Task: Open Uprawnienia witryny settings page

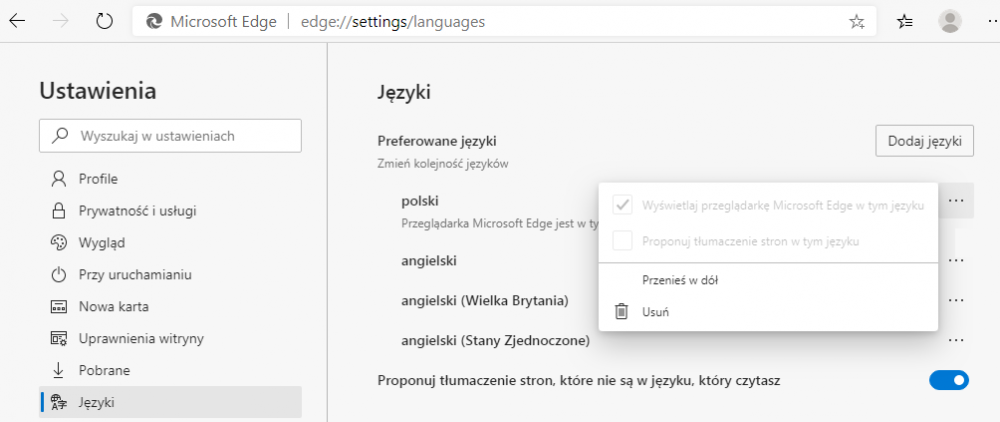Action: pos(141,338)
